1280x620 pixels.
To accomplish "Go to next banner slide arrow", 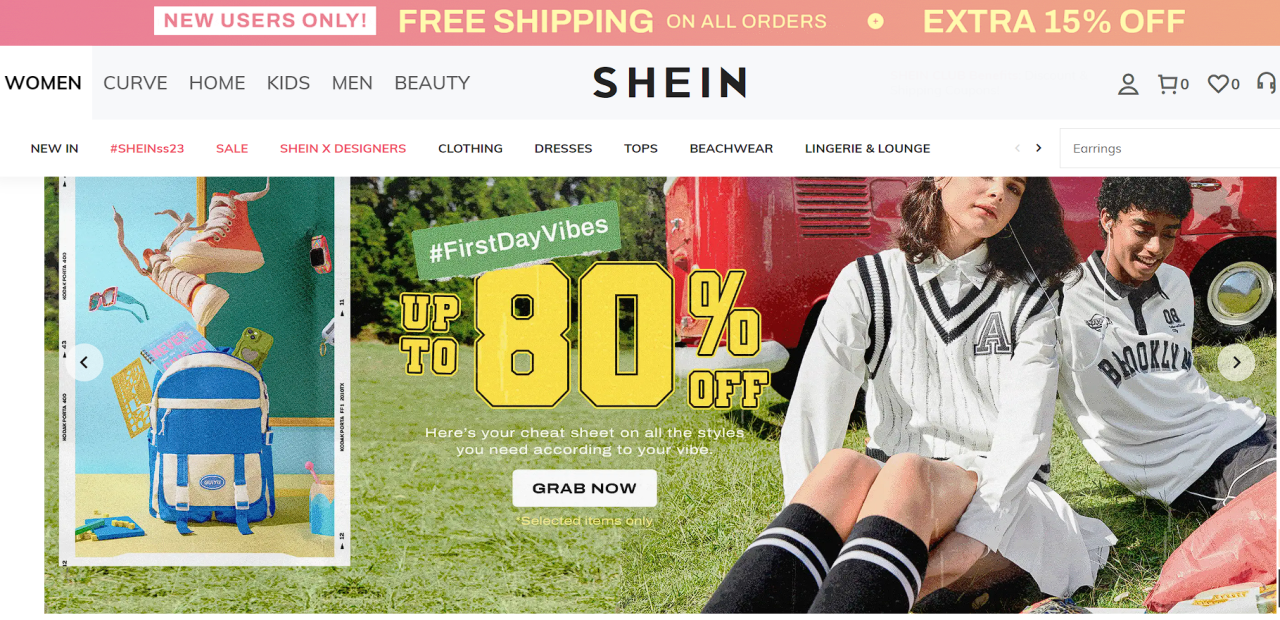I will tap(1236, 362).
